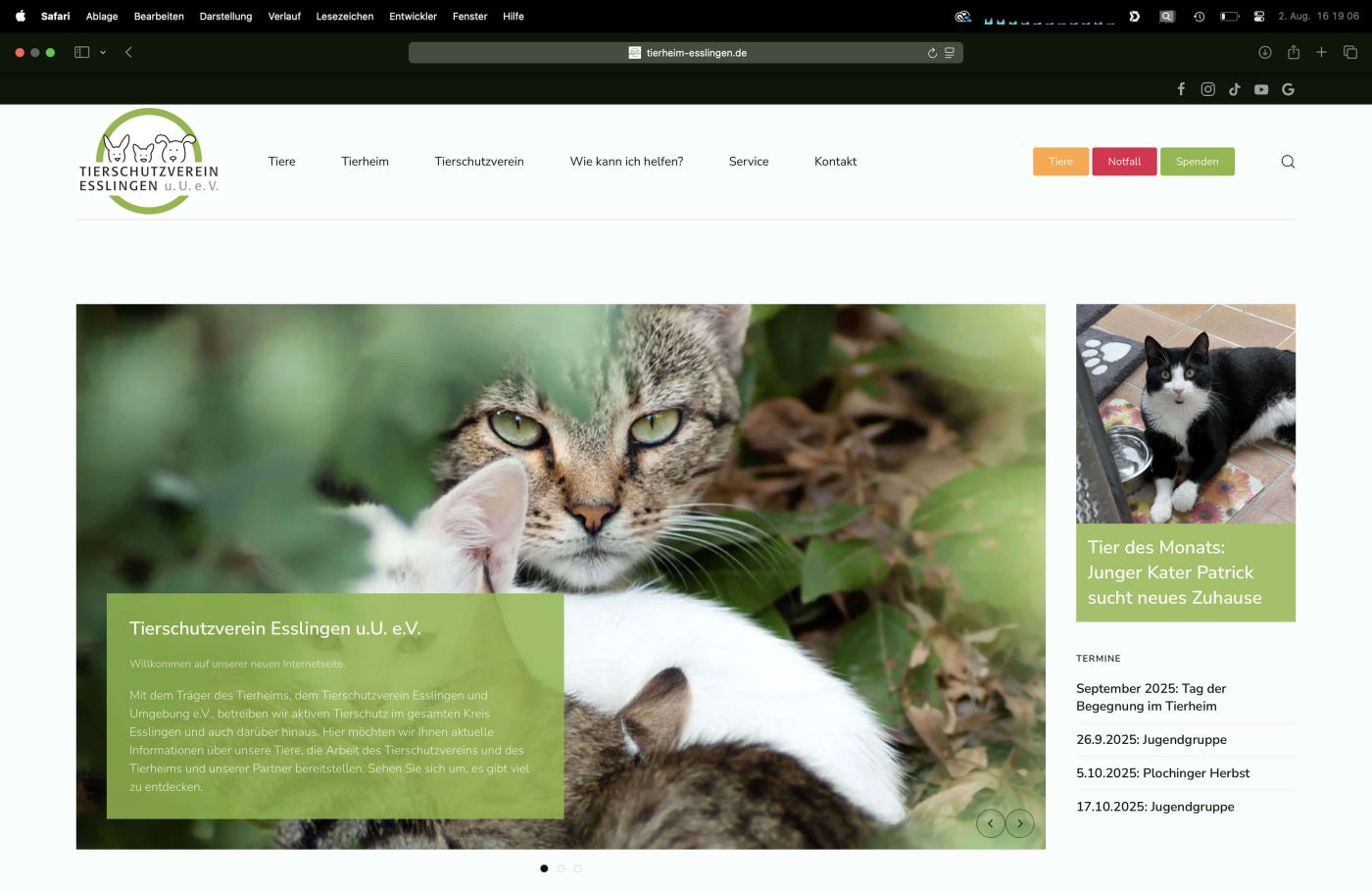Click the Safari share icon
Image resolution: width=1372 pixels, height=891 pixels.
(1294, 53)
